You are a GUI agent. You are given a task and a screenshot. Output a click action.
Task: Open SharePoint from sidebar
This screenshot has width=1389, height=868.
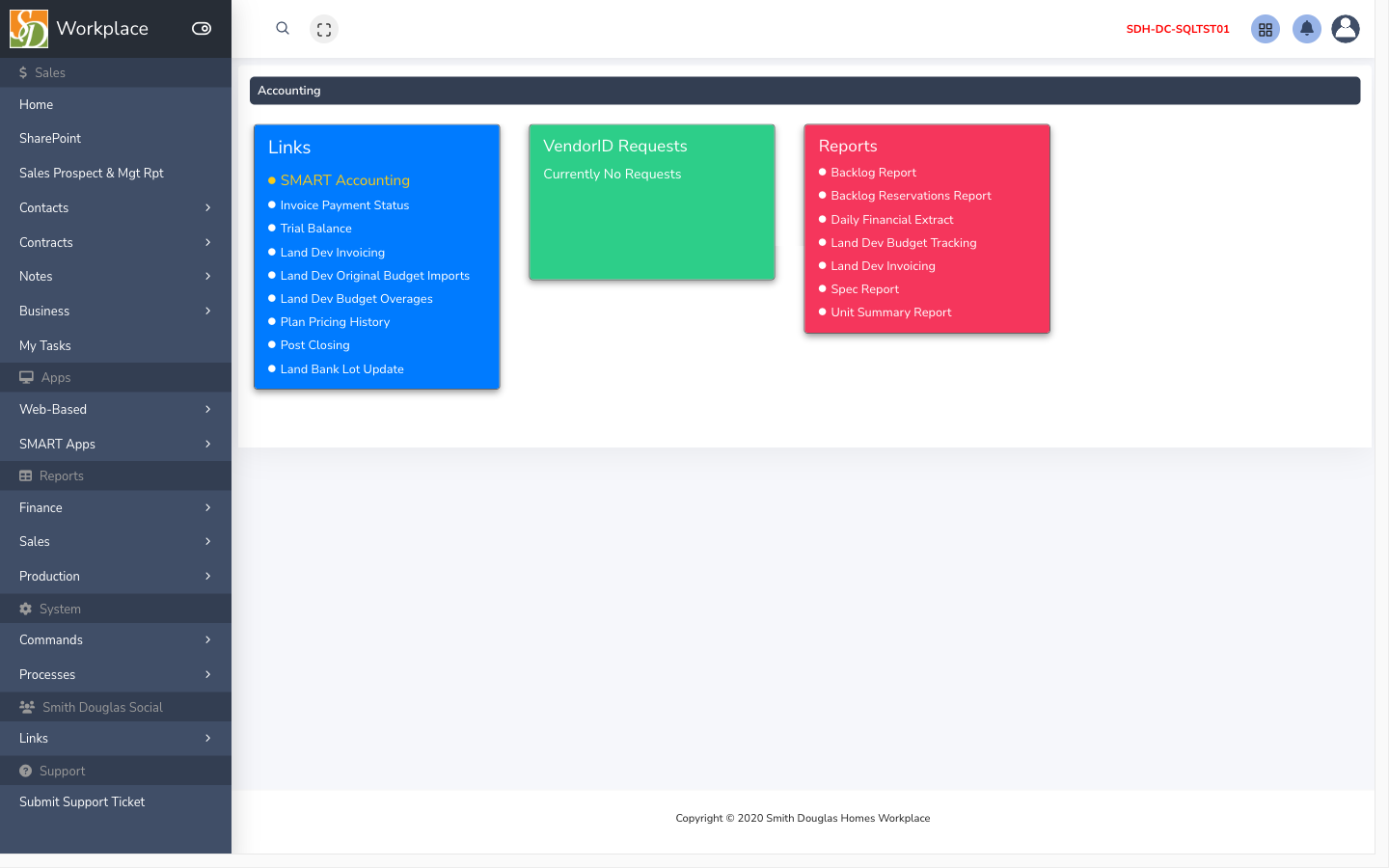(x=116, y=139)
